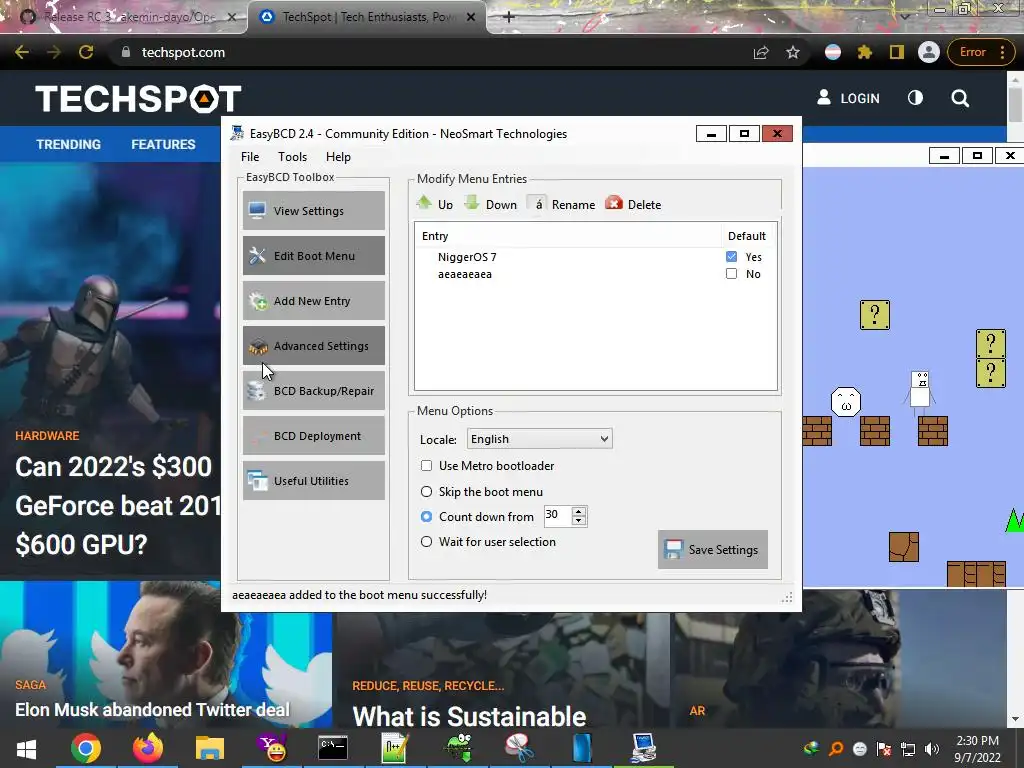The width and height of the screenshot is (1024, 768).
Task: Click the countdown seconds field
Action: coord(558,515)
